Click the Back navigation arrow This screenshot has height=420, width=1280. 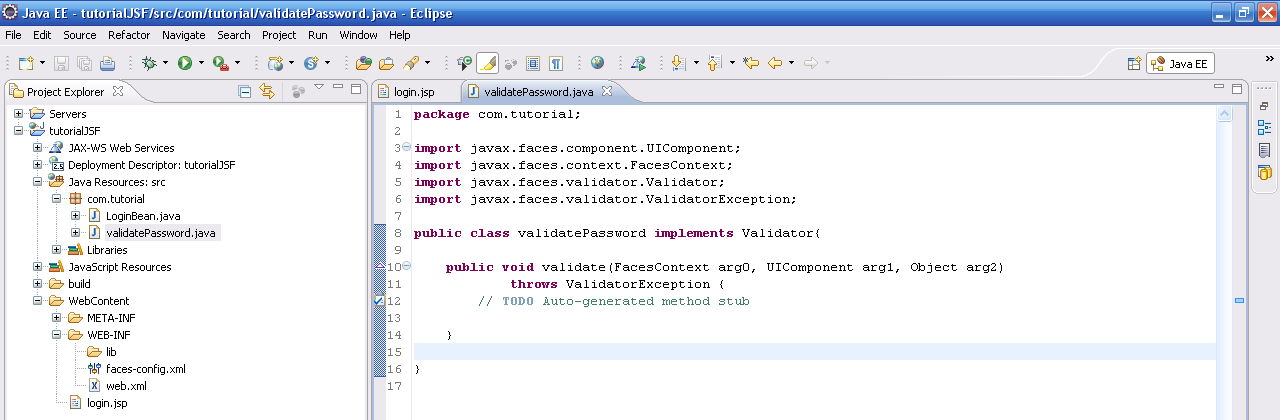coord(774,63)
